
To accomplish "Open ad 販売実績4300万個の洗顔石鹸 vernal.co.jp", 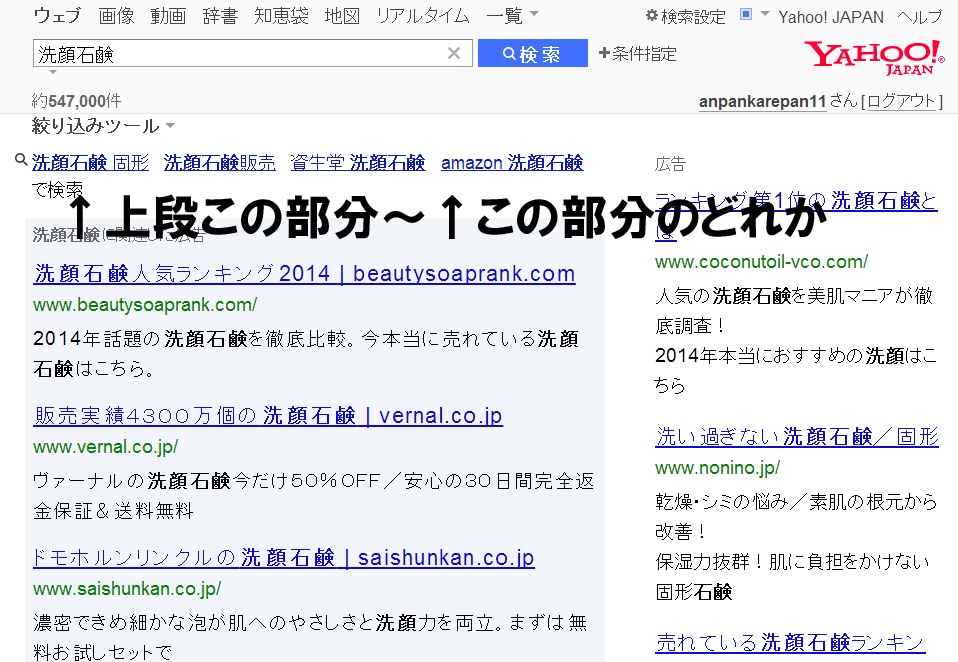I will (x=268, y=415).
